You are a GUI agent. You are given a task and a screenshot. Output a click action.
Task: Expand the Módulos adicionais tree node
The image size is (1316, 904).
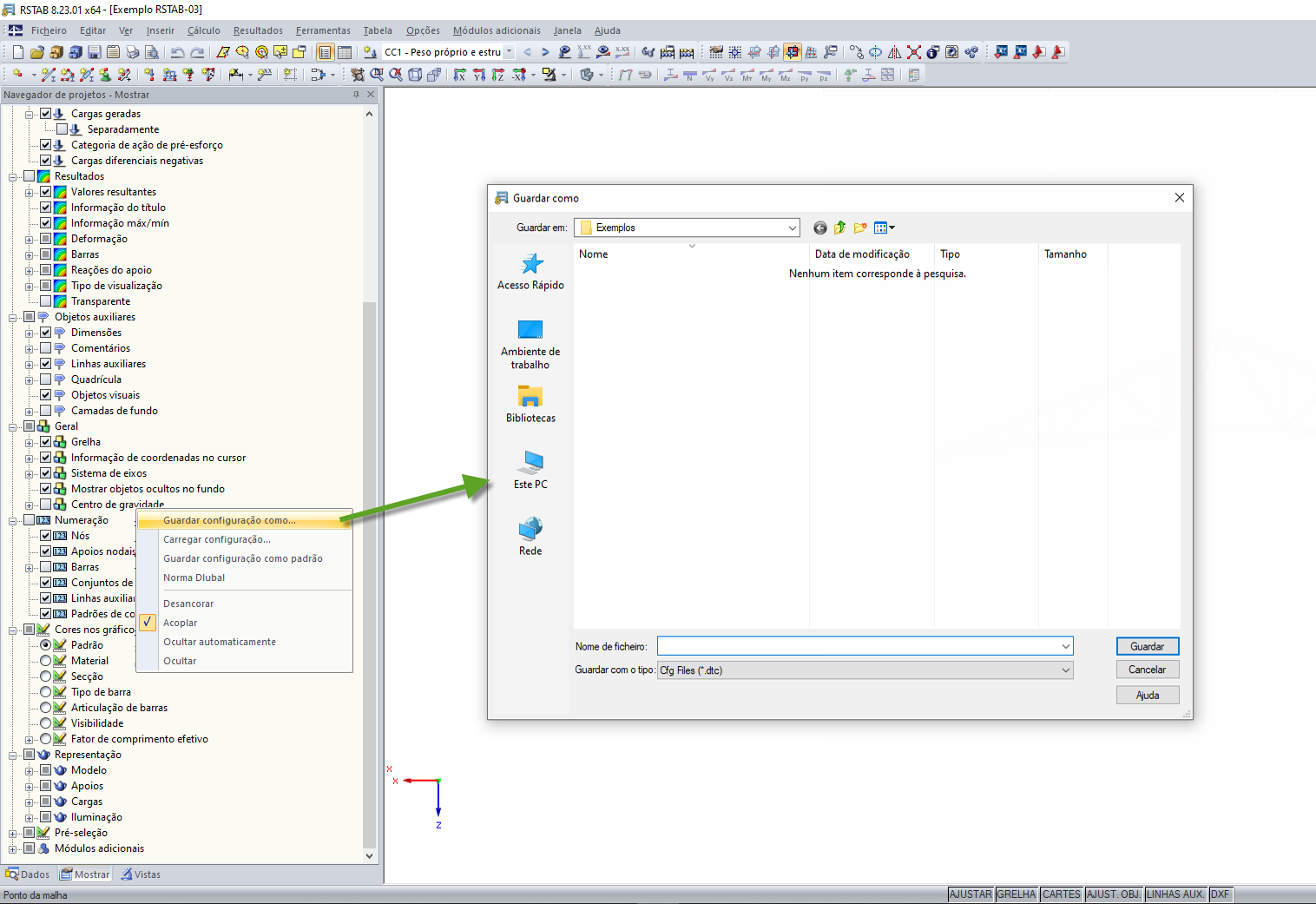[x=13, y=848]
